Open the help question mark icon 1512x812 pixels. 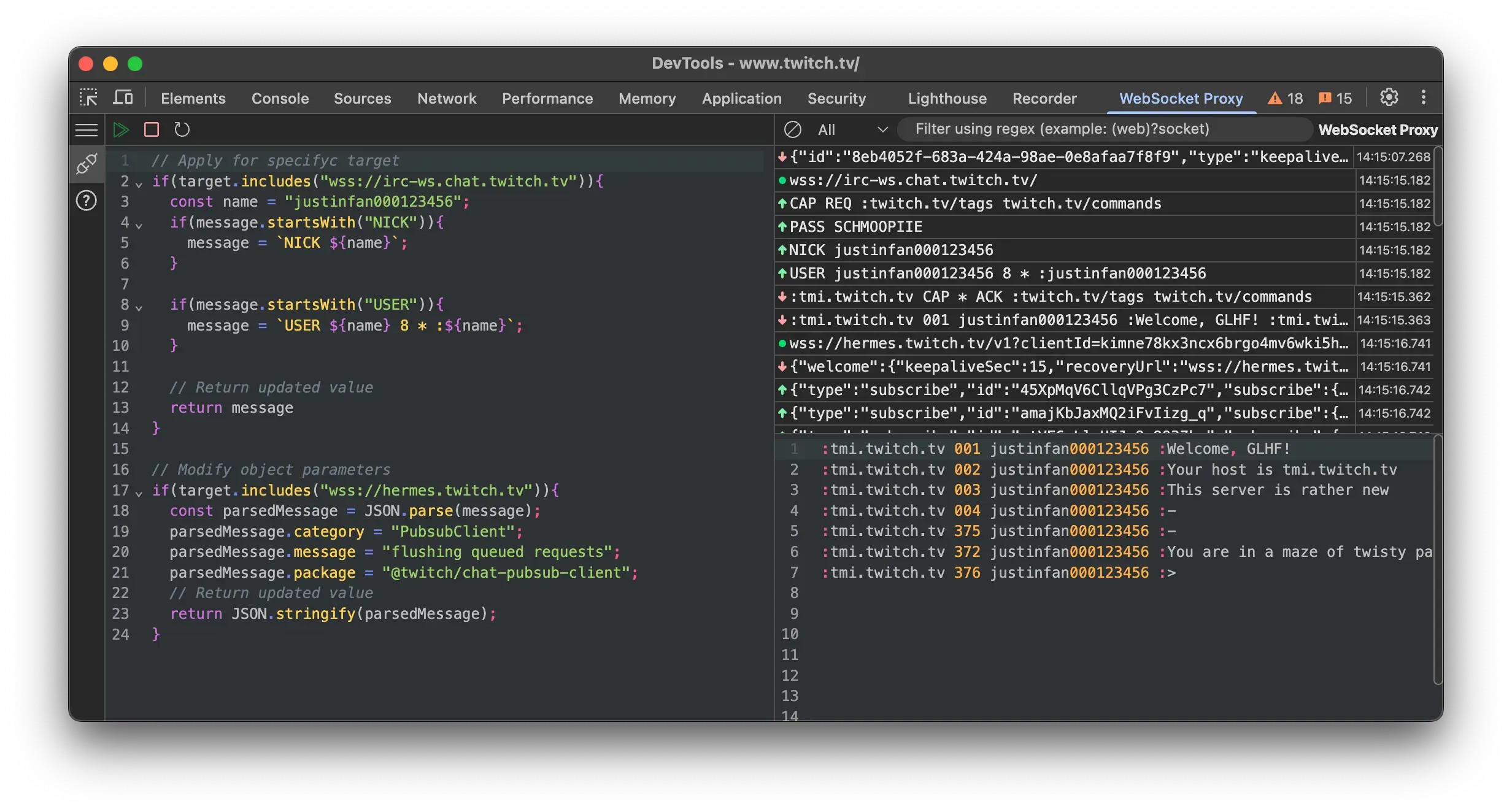click(87, 201)
